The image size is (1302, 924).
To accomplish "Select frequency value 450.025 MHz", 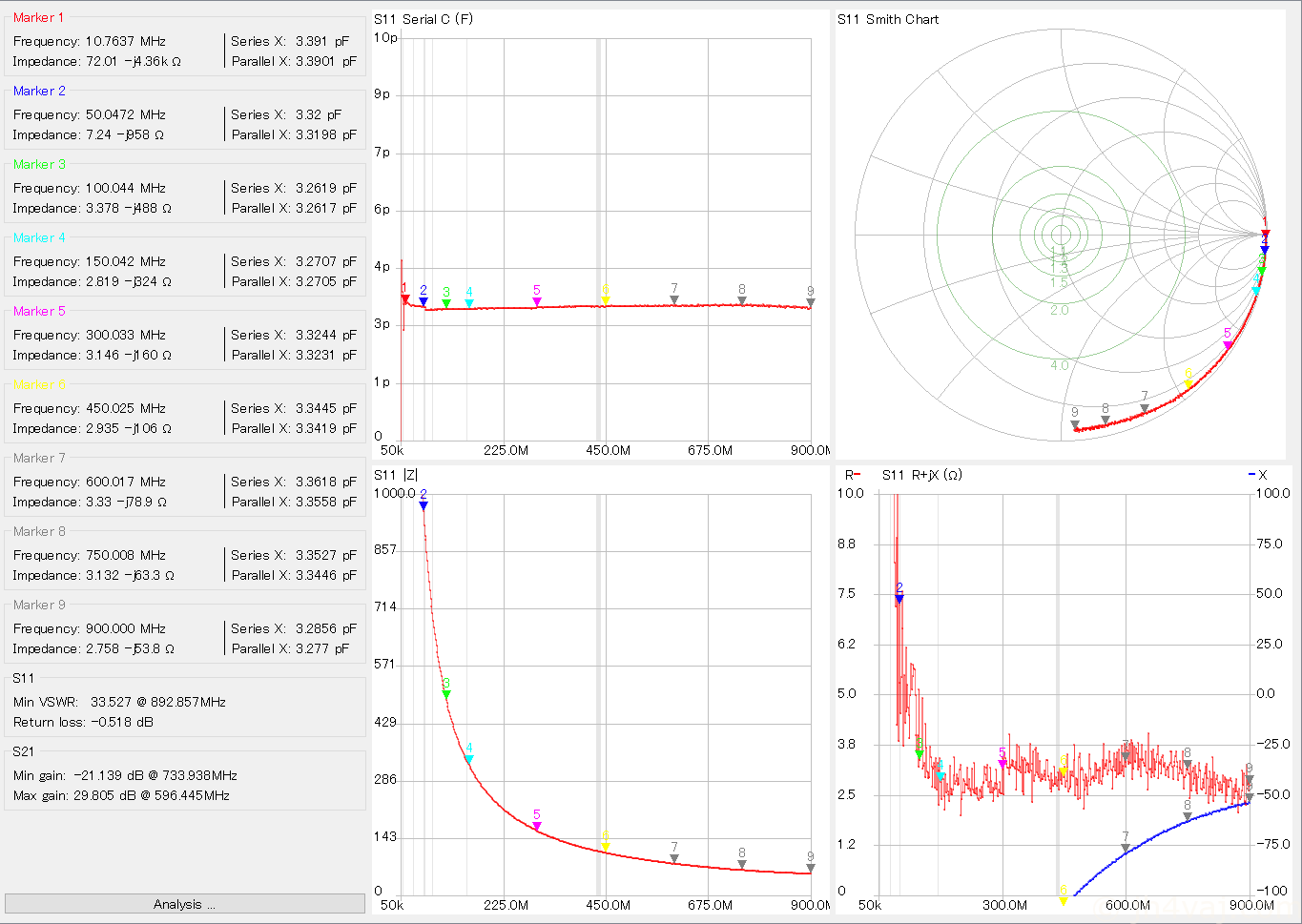I will pyautogui.click(x=126, y=408).
